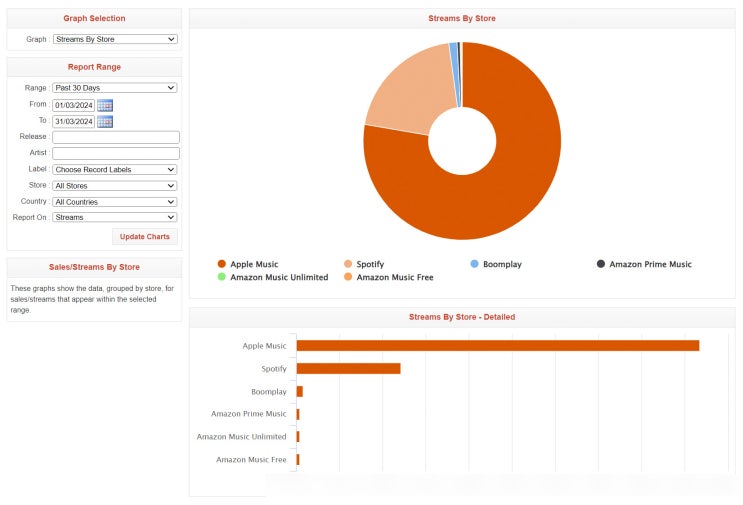The width and height of the screenshot is (743, 505).
Task: Open the Graph dropdown showing Streams By Store
Action: pos(115,39)
